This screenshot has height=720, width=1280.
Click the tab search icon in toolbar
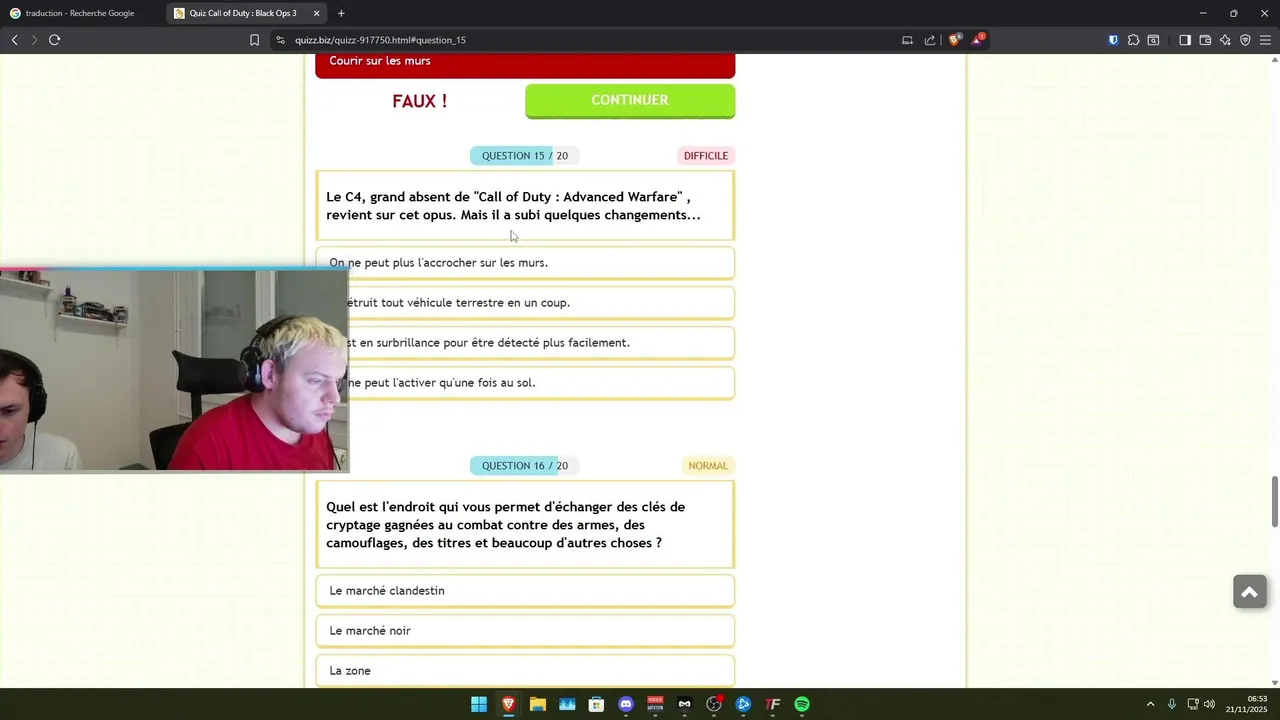click(1153, 40)
